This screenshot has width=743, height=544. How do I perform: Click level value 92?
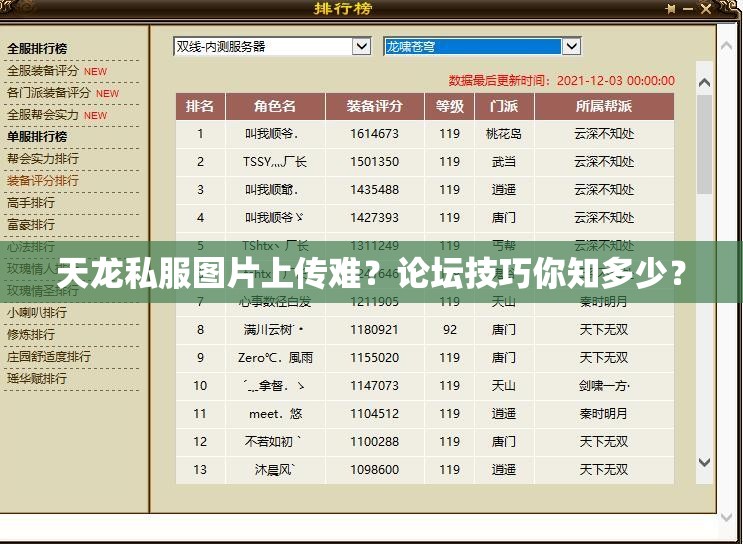coord(450,330)
